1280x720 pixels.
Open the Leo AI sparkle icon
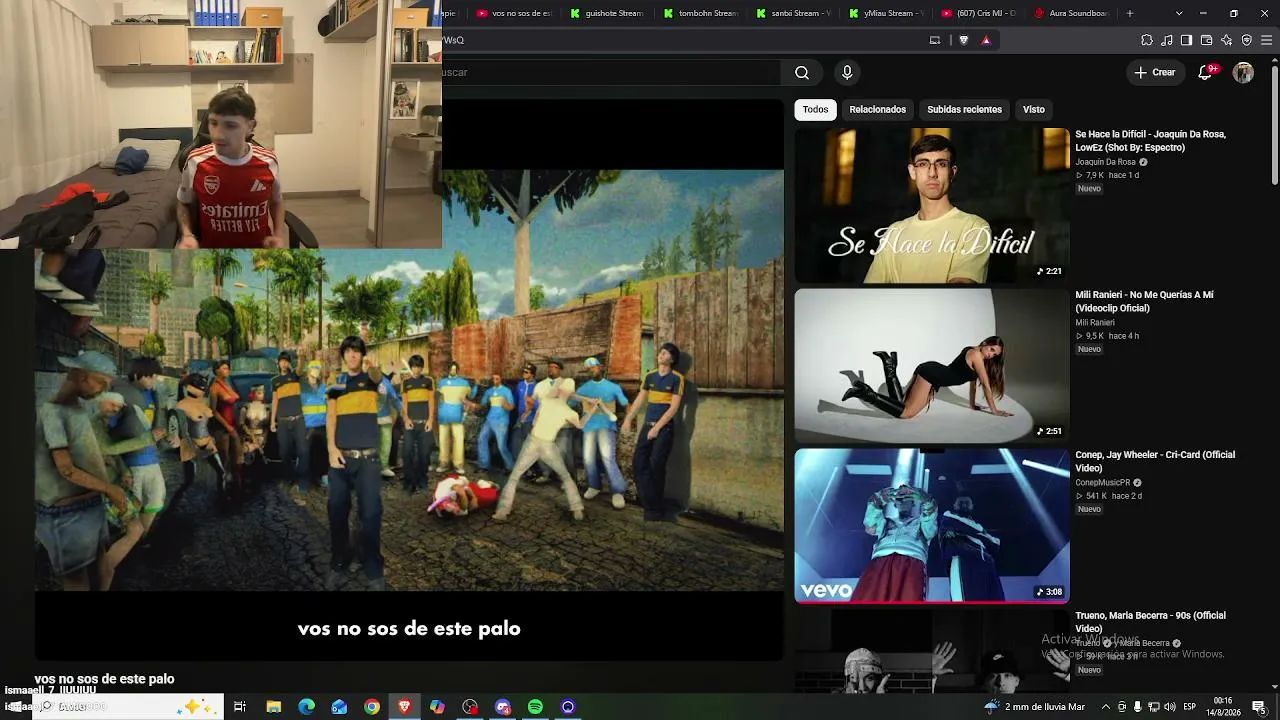[x=1227, y=40]
